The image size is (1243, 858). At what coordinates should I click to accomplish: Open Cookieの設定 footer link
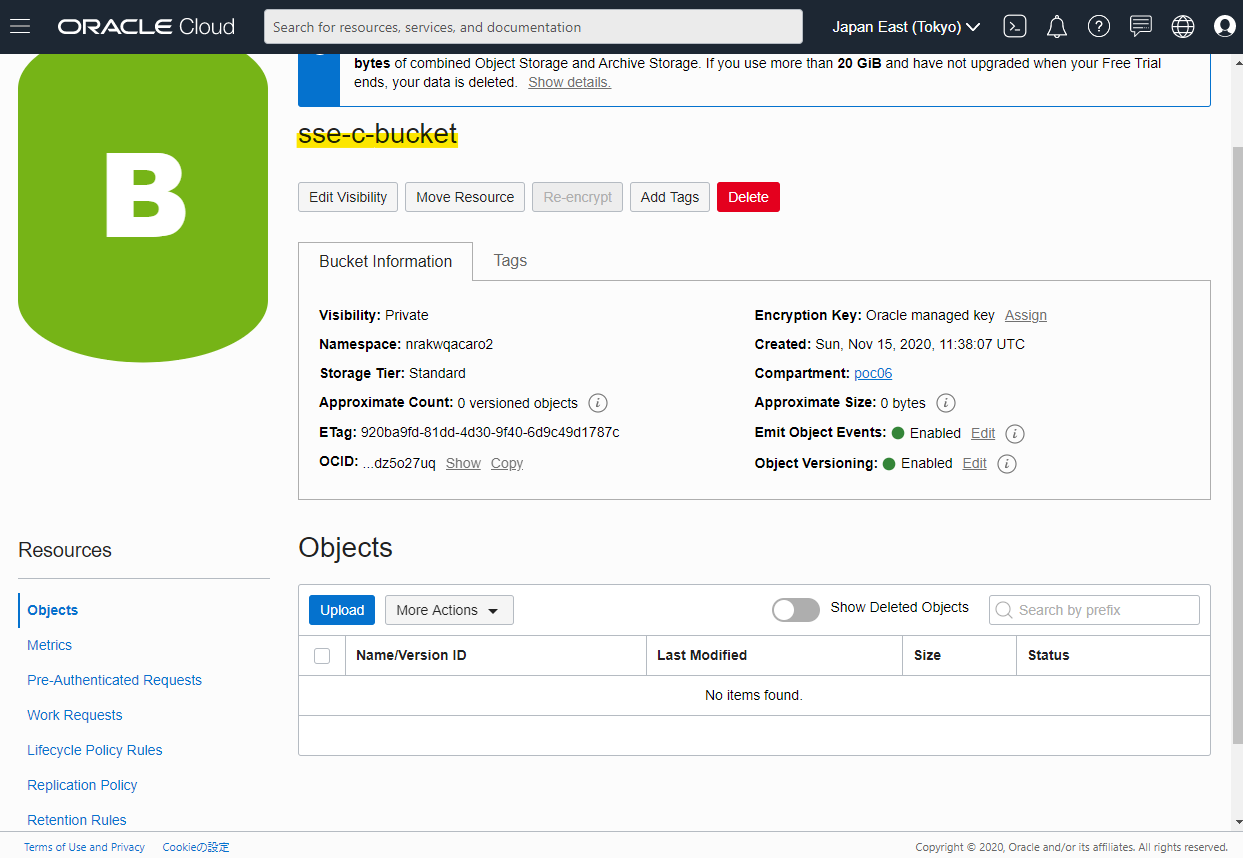click(196, 847)
